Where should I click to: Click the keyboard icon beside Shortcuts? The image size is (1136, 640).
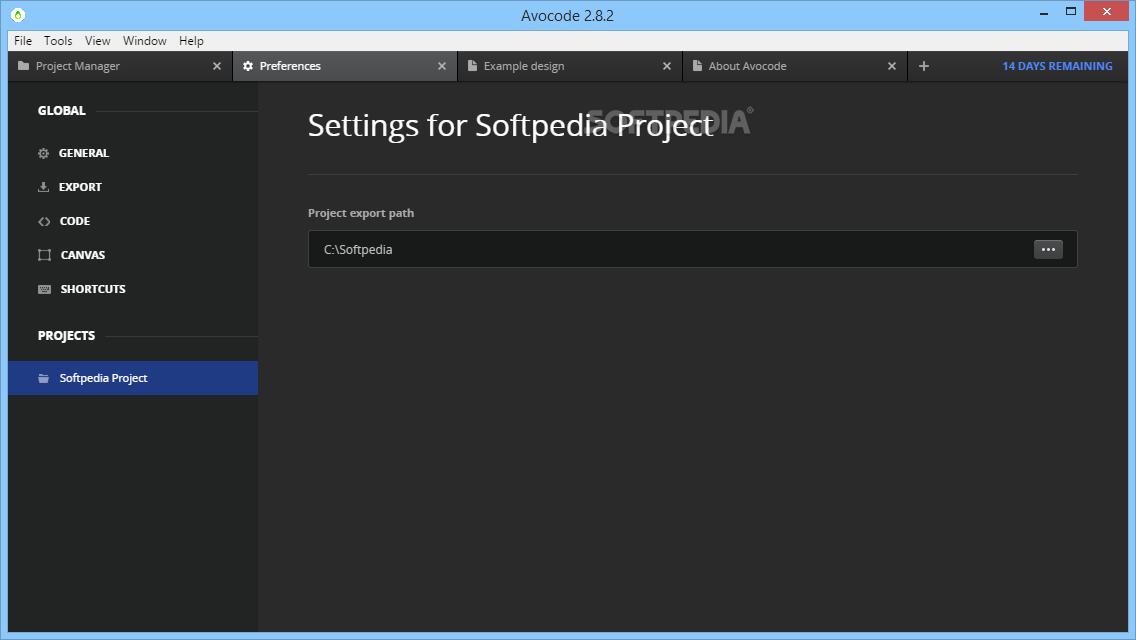[x=44, y=289]
